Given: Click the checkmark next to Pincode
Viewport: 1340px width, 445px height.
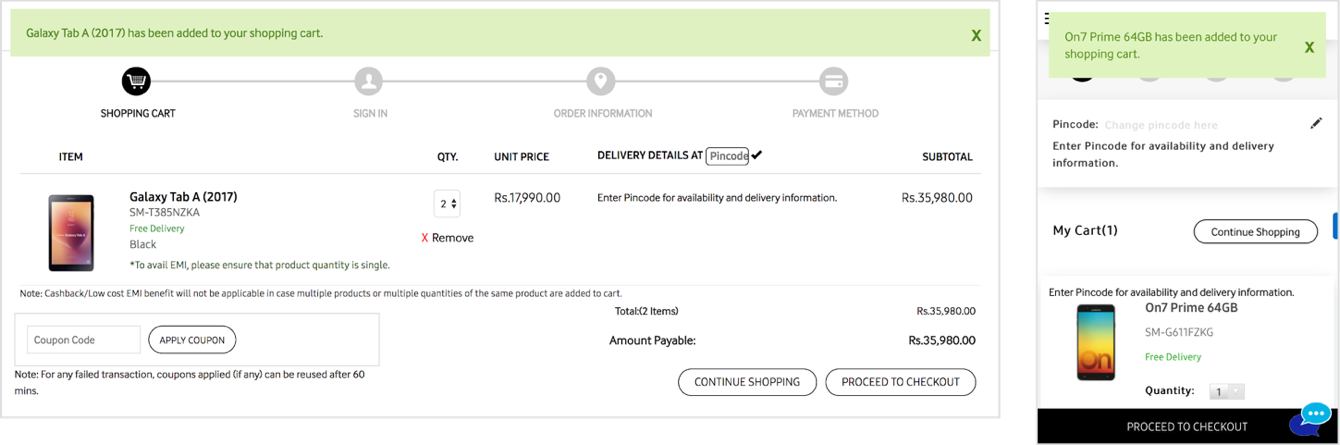Looking at the screenshot, I should (757, 155).
